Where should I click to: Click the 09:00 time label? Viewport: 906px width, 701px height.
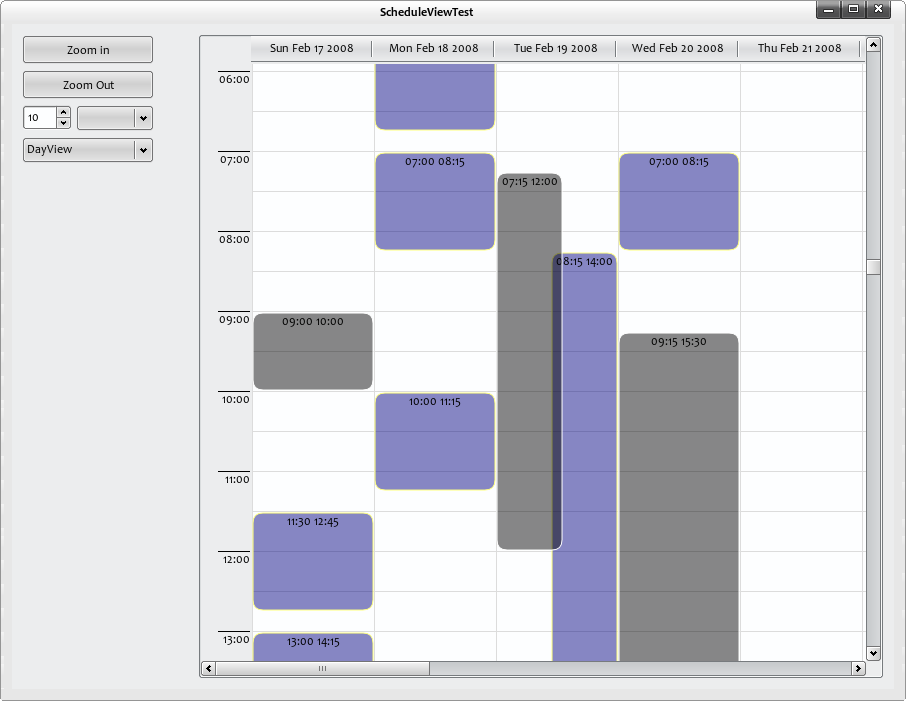[234, 320]
